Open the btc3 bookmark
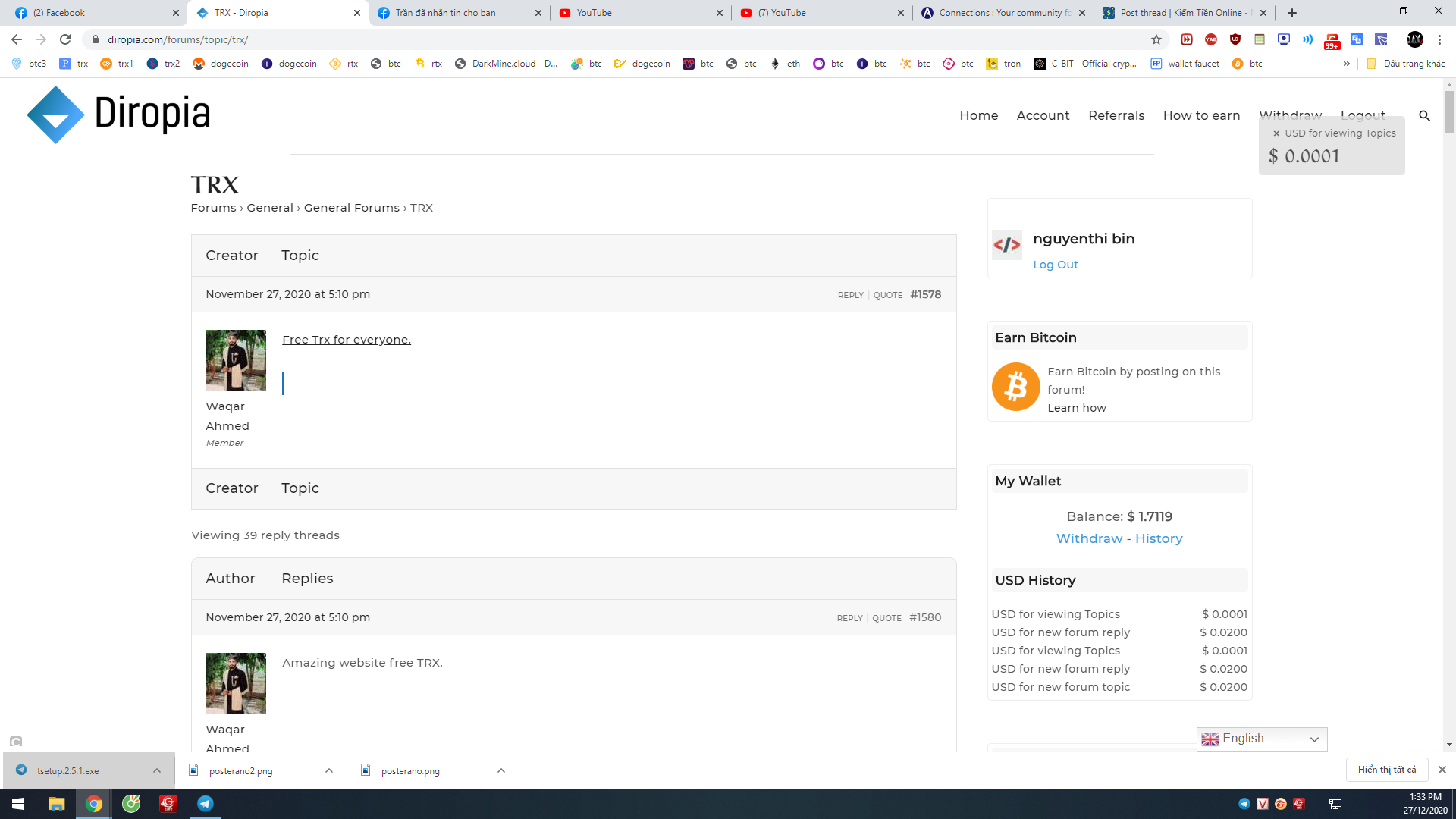 pyautogui.click(x=29, y=64)
